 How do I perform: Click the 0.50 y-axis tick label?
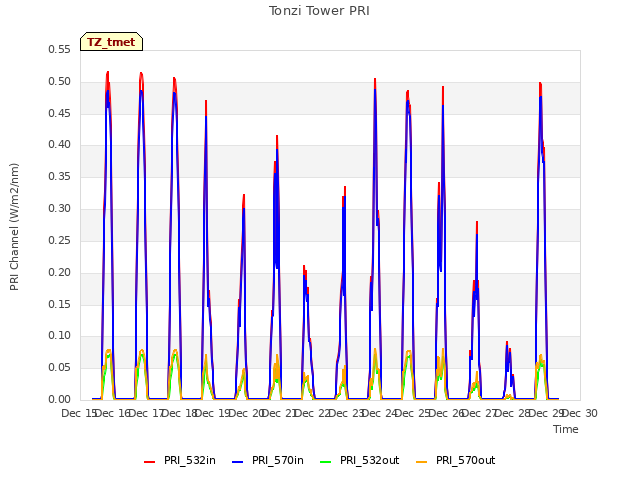59,81
